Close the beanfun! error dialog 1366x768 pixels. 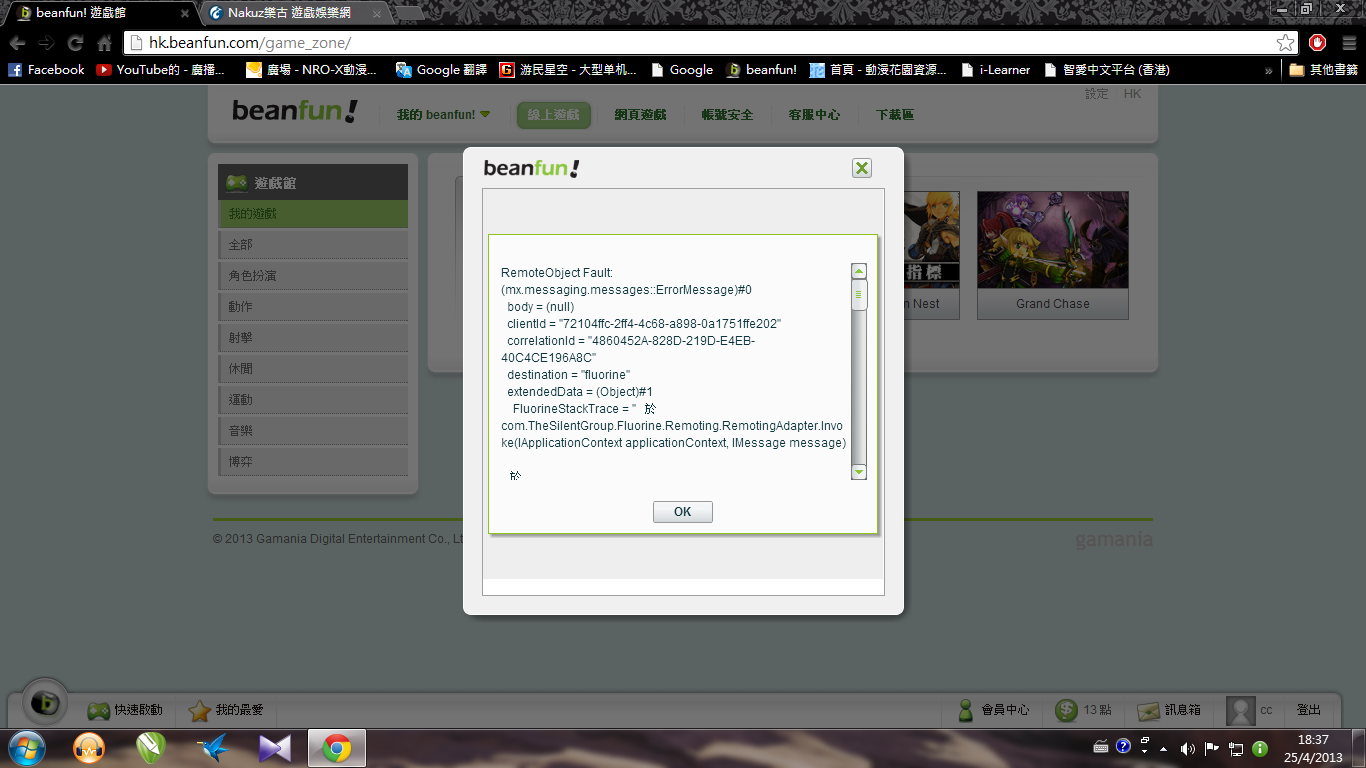click(862, 168)
